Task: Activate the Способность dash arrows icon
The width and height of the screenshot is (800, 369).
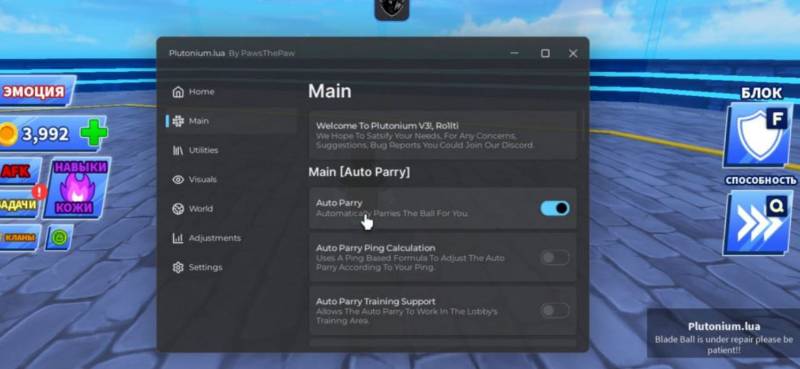Action: 758,223
